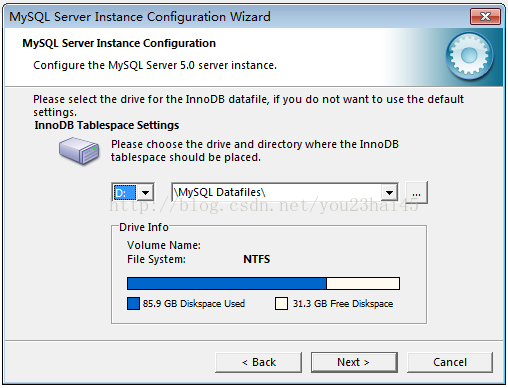Click the gear icon in the header

[470, 56]
